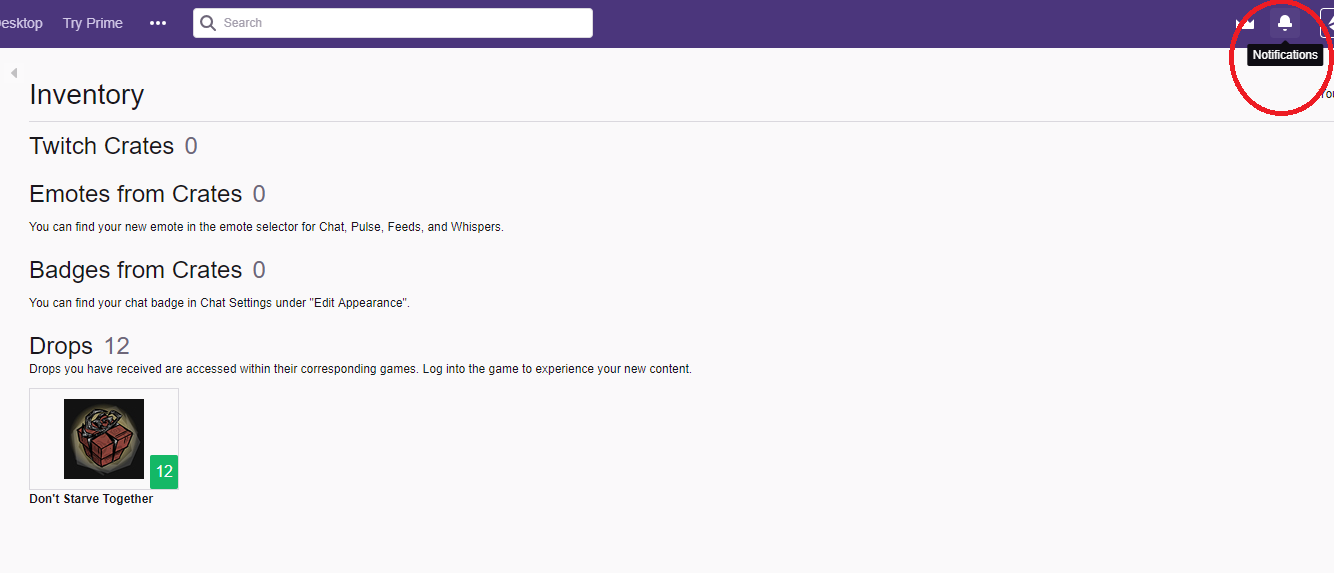Screen dimensions: 1334x573
Task: Collapse sidebar with the left arrow
Action: pos(14,73)
